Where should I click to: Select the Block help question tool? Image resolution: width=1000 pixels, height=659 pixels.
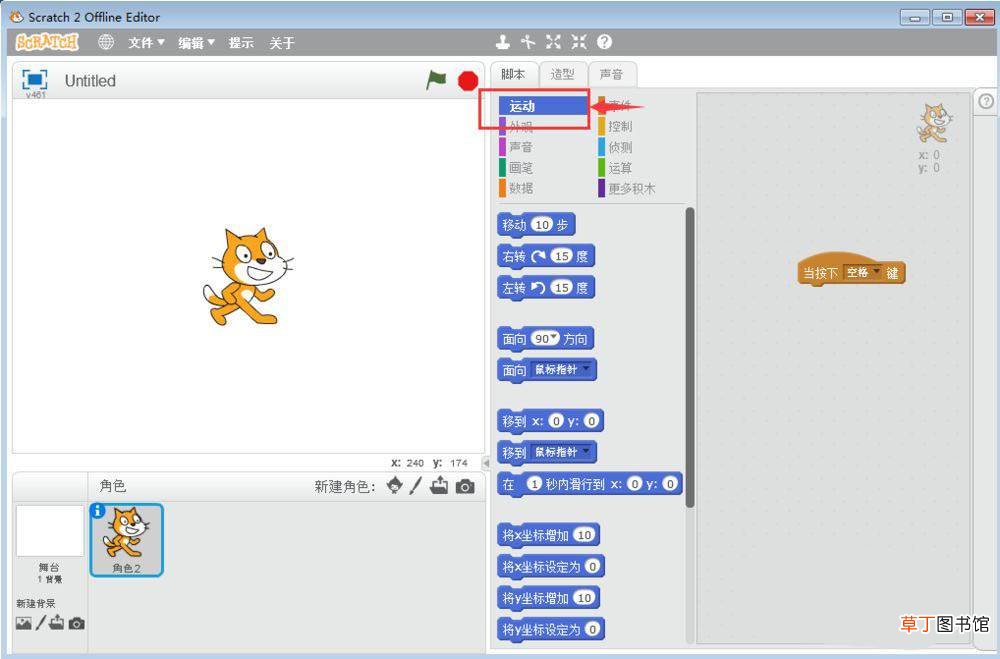click(605, 42)
